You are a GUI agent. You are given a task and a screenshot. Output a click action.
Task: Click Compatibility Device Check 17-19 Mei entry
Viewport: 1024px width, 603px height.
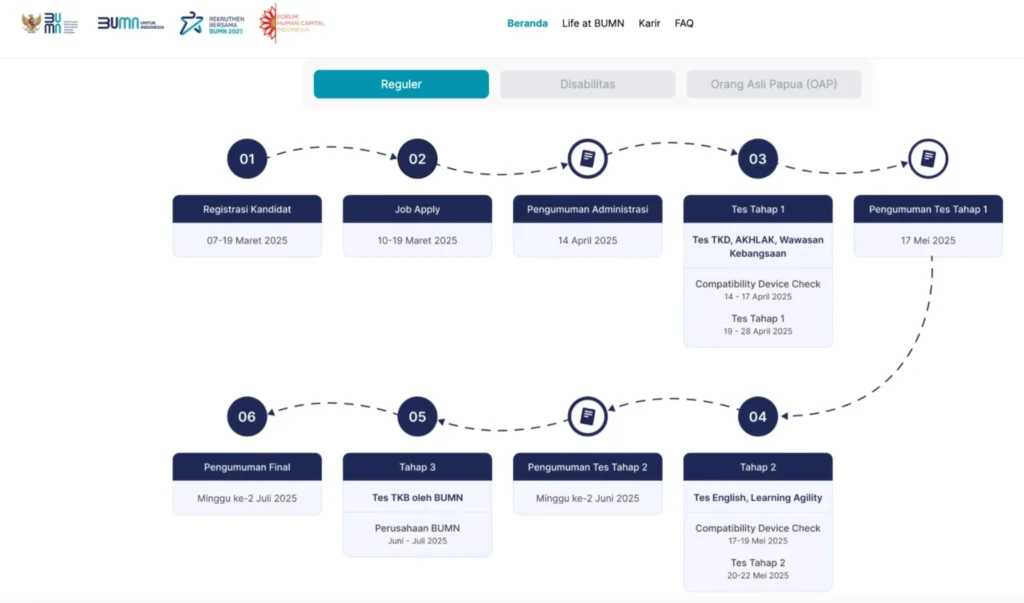coord(758,534)
